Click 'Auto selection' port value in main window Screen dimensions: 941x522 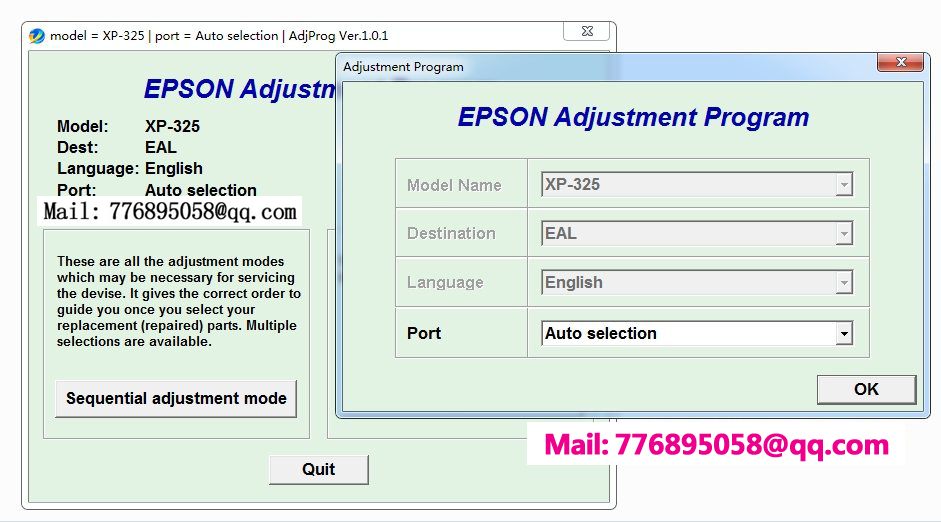pos(200,190)
